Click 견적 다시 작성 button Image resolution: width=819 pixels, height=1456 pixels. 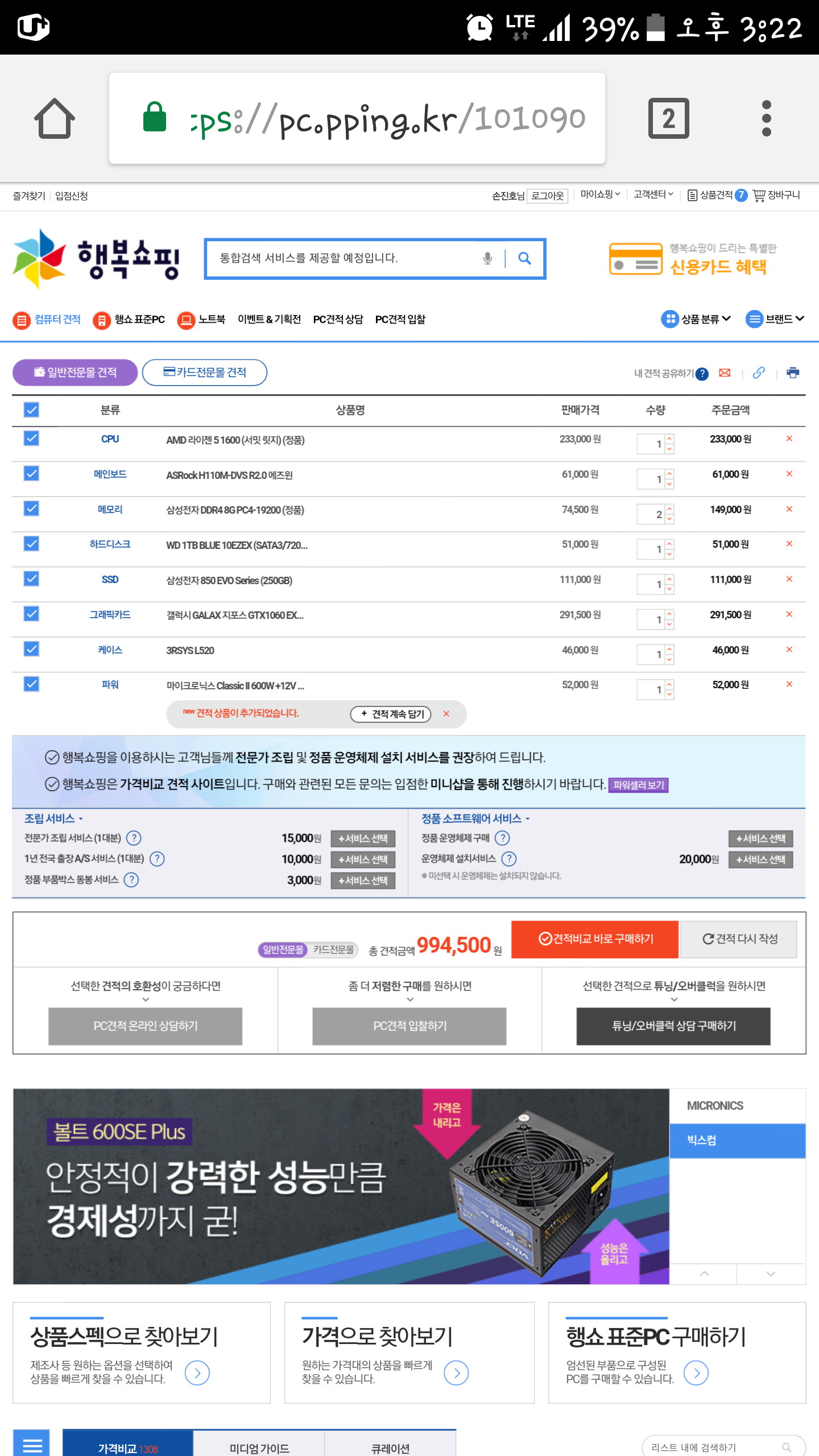739,939
